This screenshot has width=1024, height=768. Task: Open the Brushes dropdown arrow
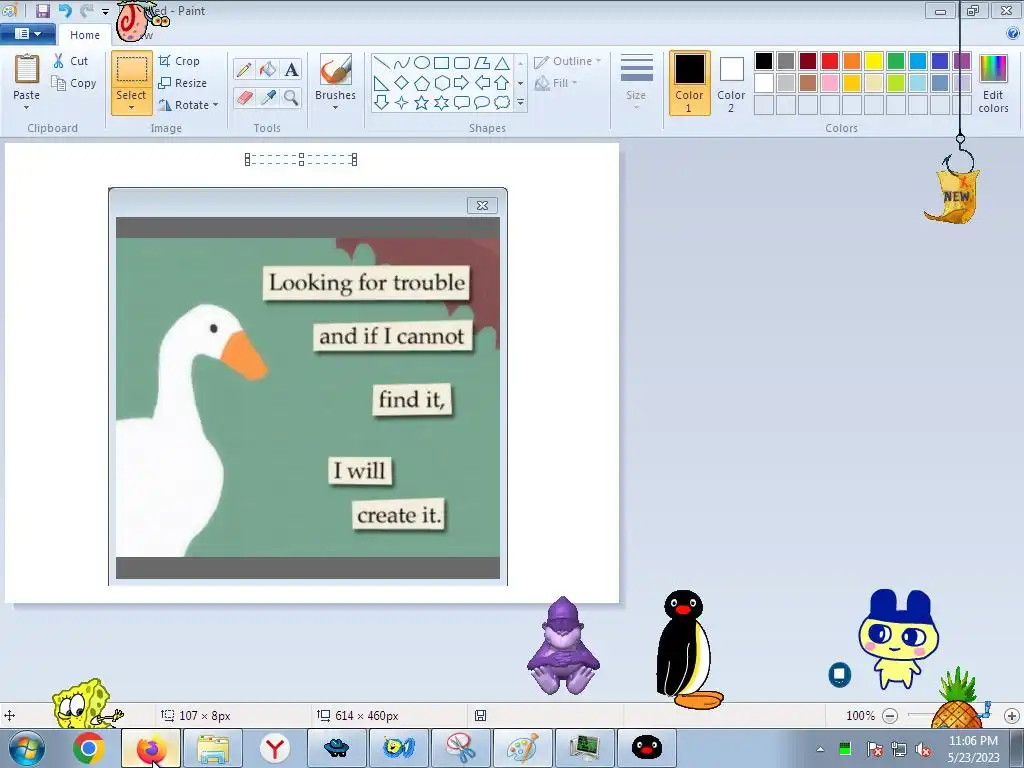pos(336,107)
